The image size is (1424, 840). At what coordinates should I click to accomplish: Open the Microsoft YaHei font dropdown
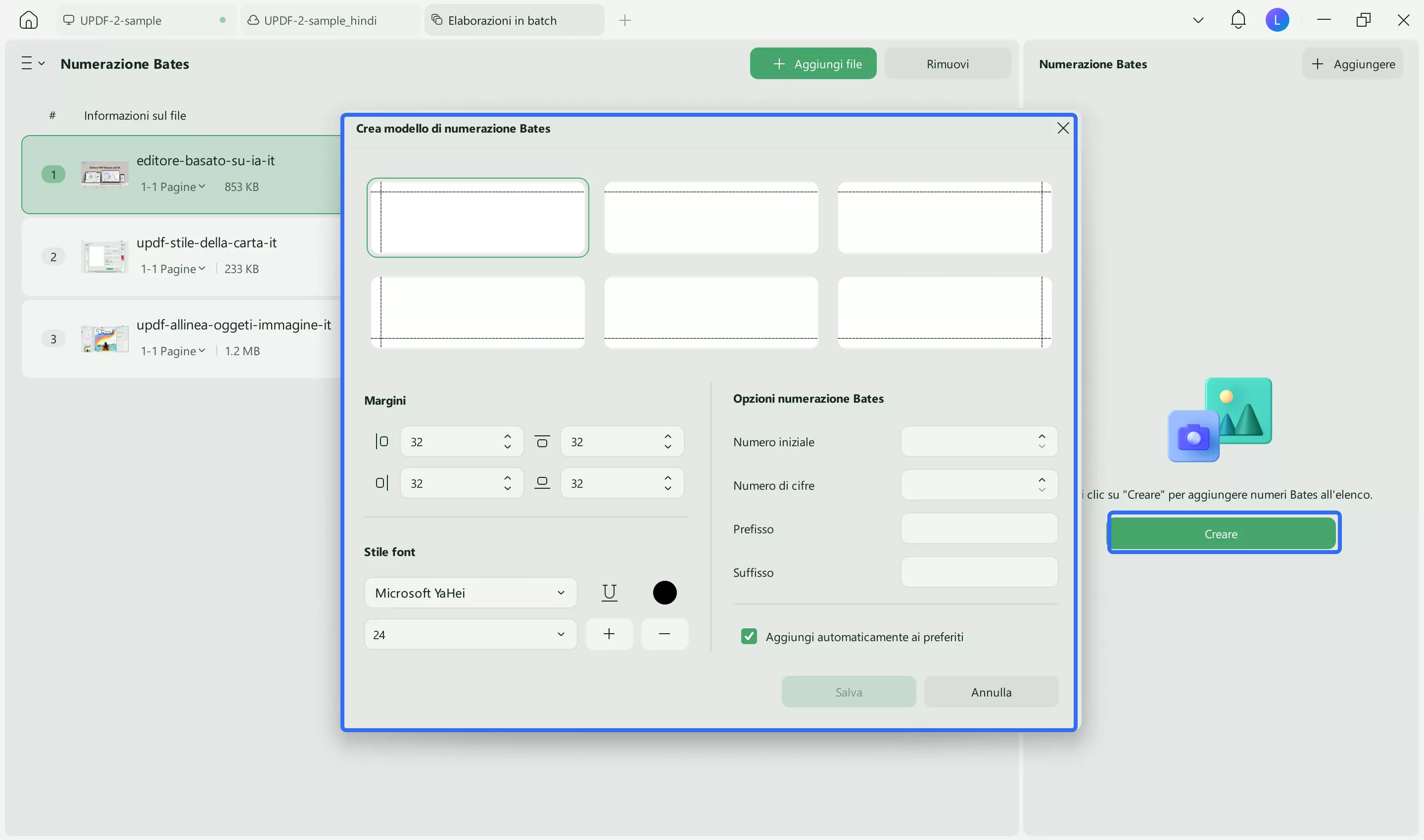pos(471,593)
